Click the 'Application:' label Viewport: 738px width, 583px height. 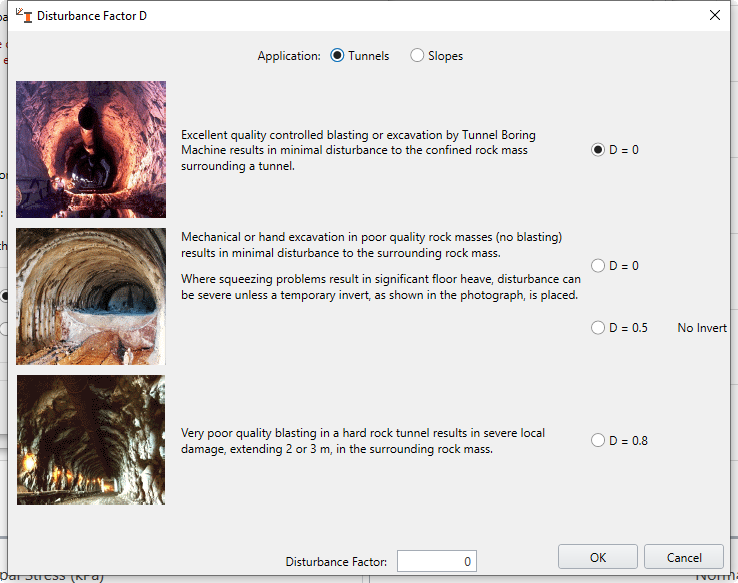point(288,56)
